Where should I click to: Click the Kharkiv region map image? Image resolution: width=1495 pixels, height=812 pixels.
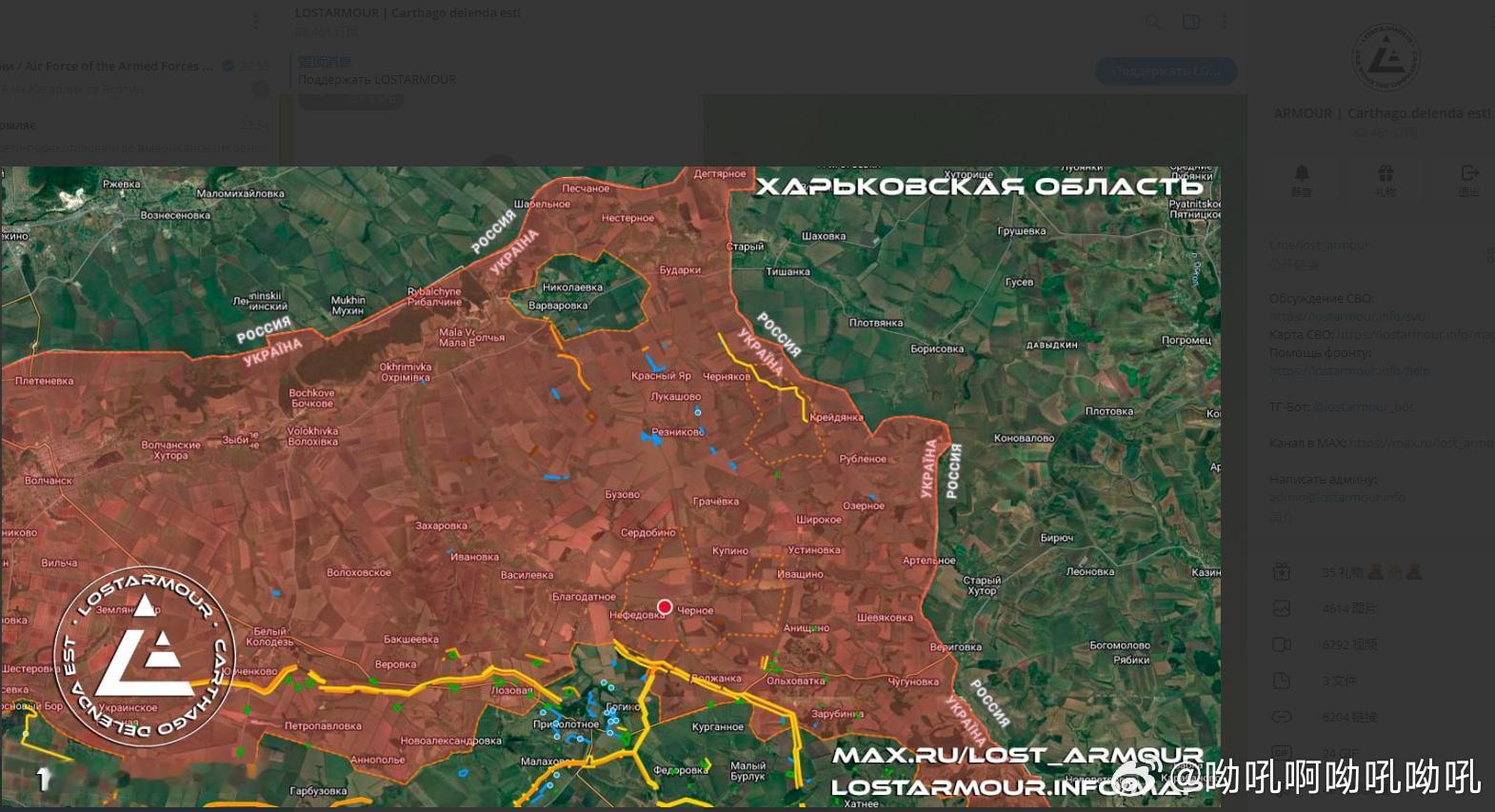[610, 486]
